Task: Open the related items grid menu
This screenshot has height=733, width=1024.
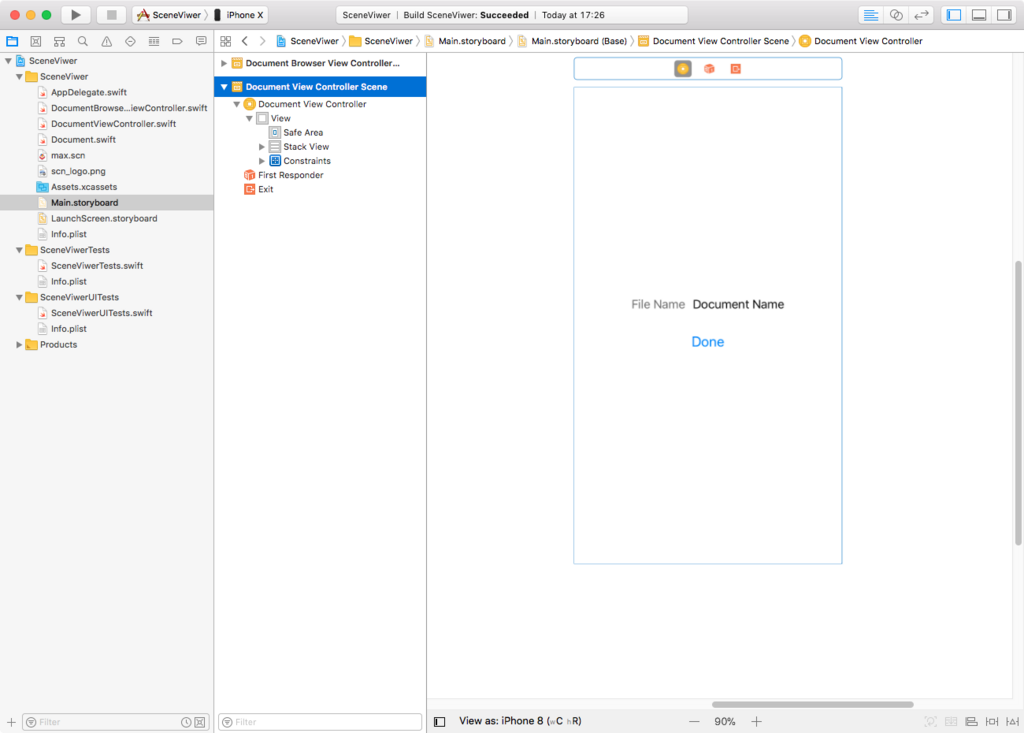Action: pos(225,41)
